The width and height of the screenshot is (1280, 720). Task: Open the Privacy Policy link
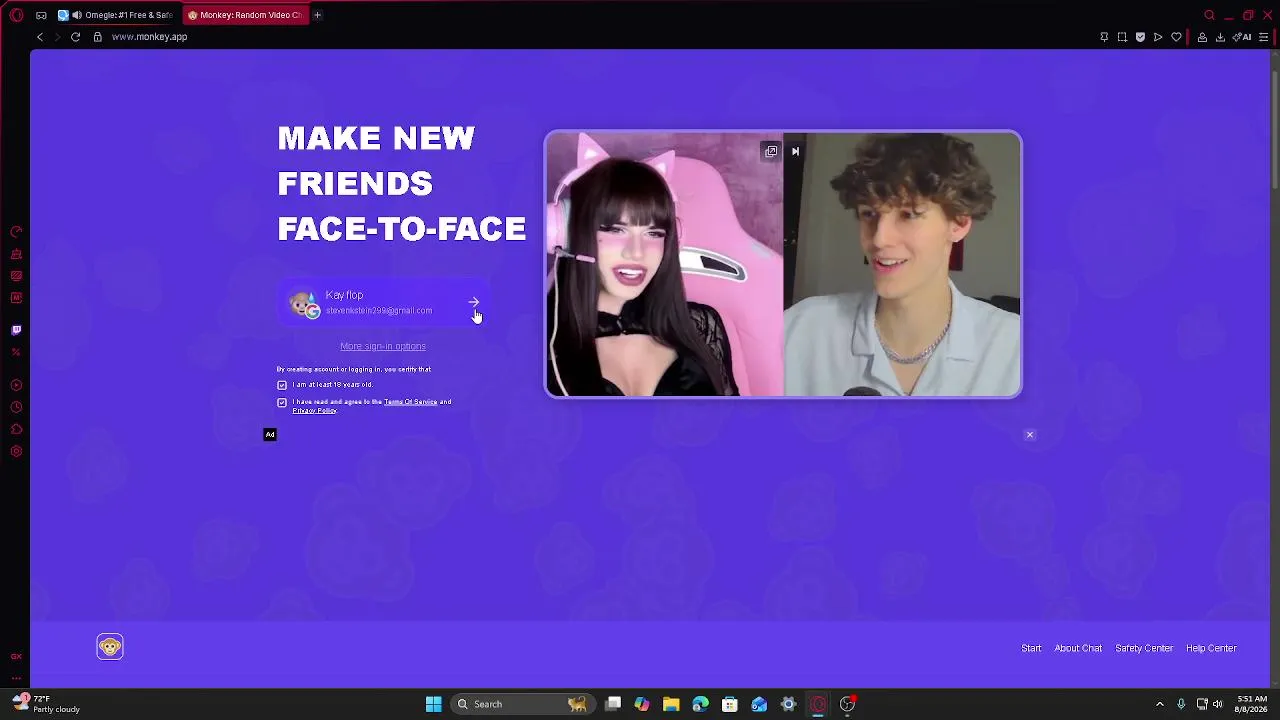pyautogui.click(x=314, y=411)
